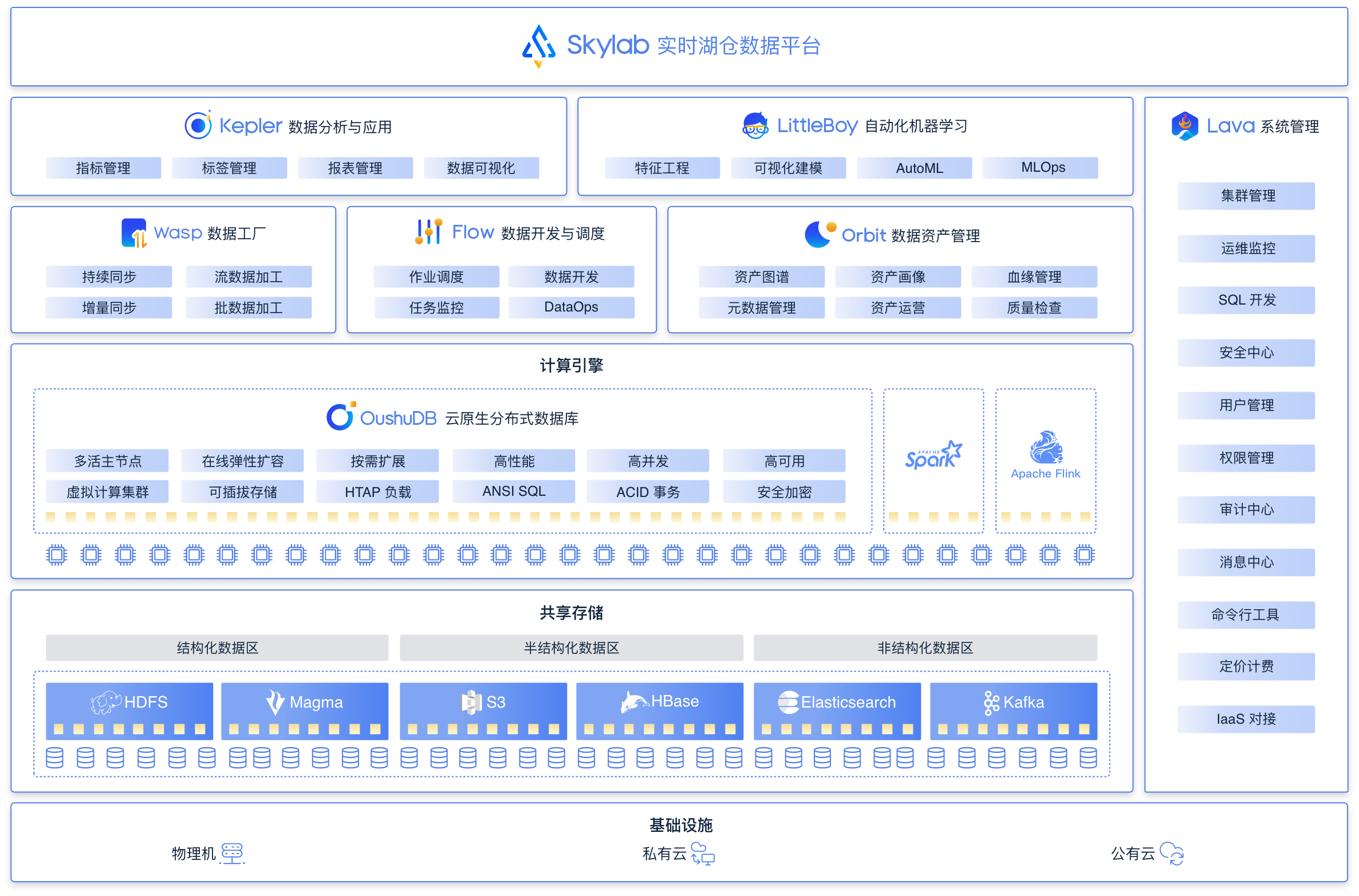Select 特征工程 under LittleBoy
The height and width of the screenshot is (896, 1359).
(x=663, y=168)
